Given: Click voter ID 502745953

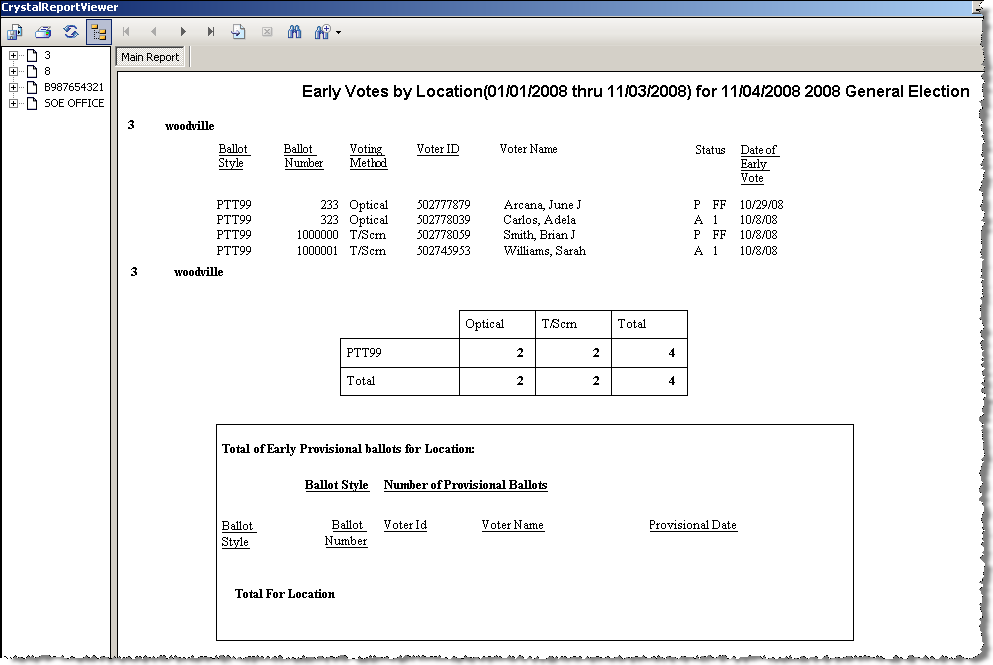Looking at the screenshot, I should coord(443,251).
